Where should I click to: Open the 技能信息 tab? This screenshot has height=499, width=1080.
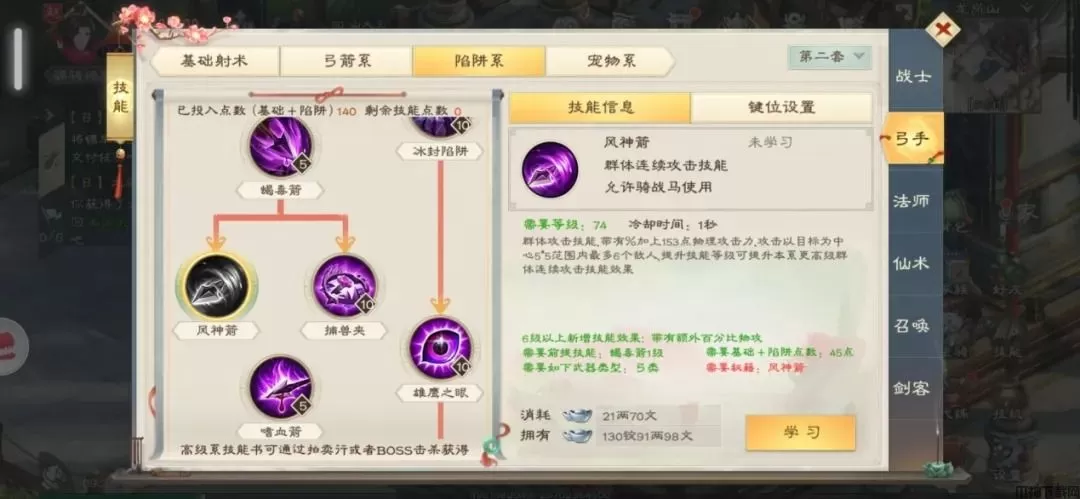(x=600, y=108)
